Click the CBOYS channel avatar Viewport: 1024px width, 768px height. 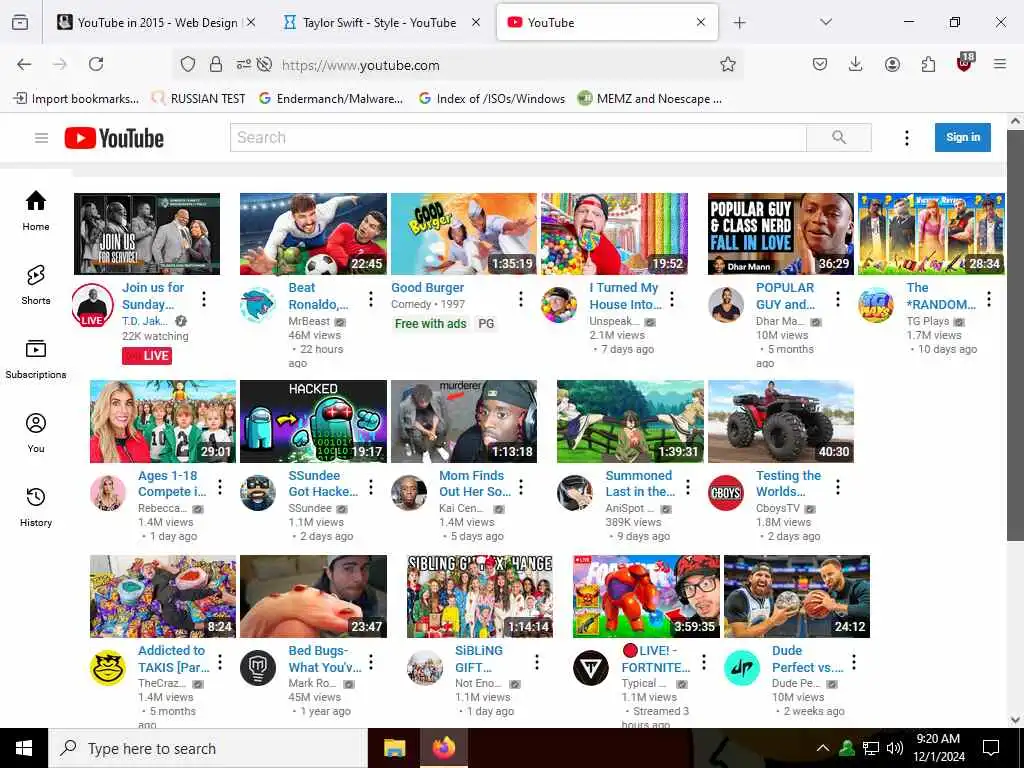tap(726, 492)
